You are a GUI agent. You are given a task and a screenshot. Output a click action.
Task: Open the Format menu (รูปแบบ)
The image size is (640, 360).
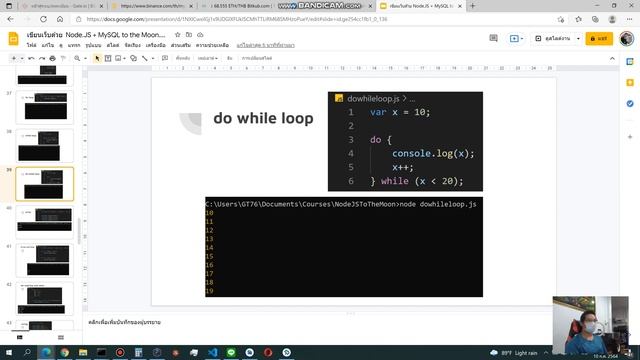pos(93,45)
